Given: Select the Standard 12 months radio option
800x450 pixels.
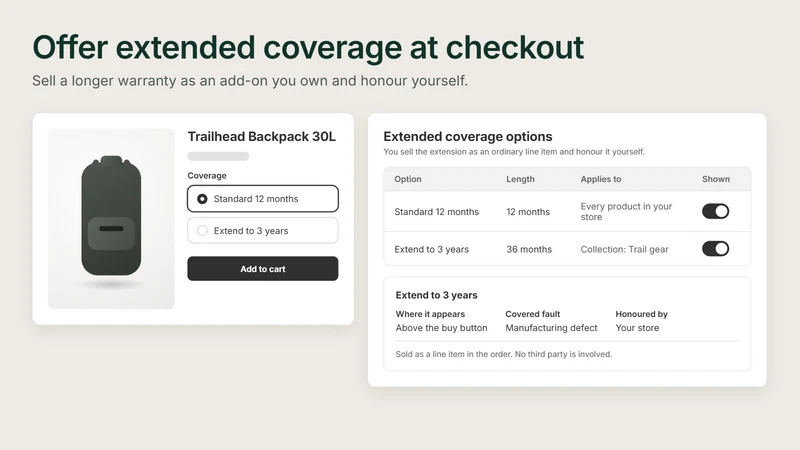Looking at the screenshot, I should tap(263, 198).
